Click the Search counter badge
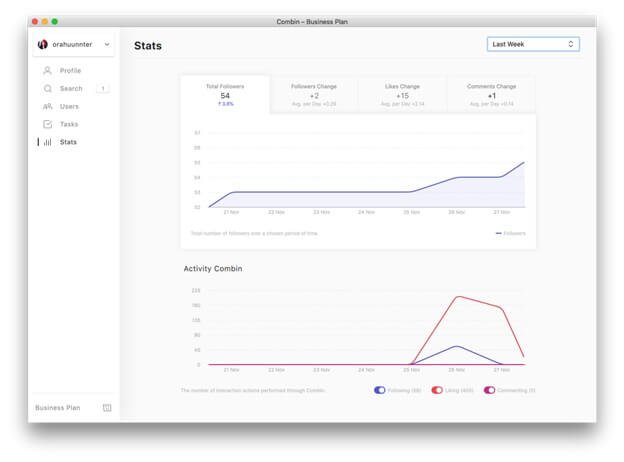Screen dimensions: 624x462 click(103, 88)
